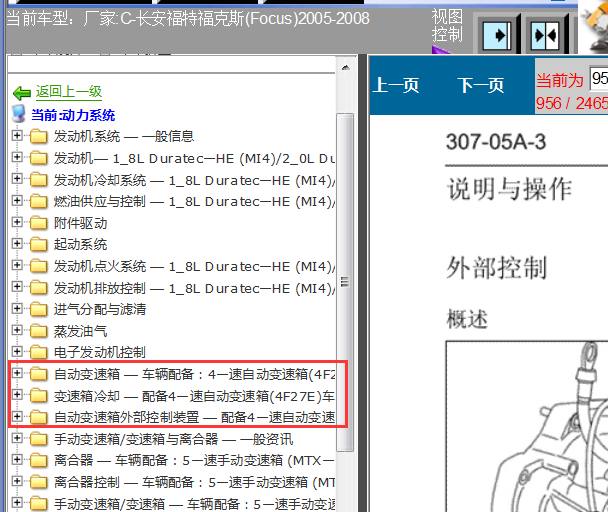Open 自动变速箱外部控制装置 tree item
The height and width of the screenshot is (512, 608).
pos(194,417)
